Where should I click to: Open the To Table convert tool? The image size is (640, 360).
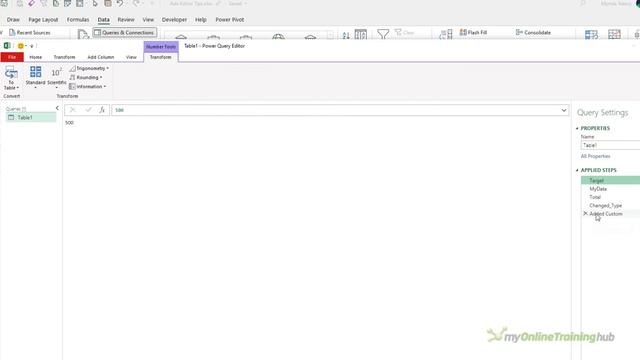coord(11,78)
